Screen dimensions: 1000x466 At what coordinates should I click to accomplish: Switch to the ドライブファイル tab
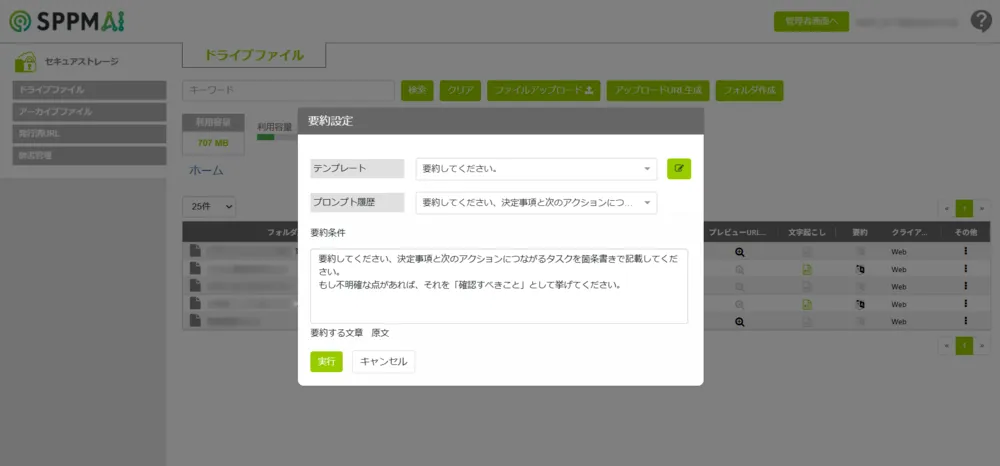(254, 55)
